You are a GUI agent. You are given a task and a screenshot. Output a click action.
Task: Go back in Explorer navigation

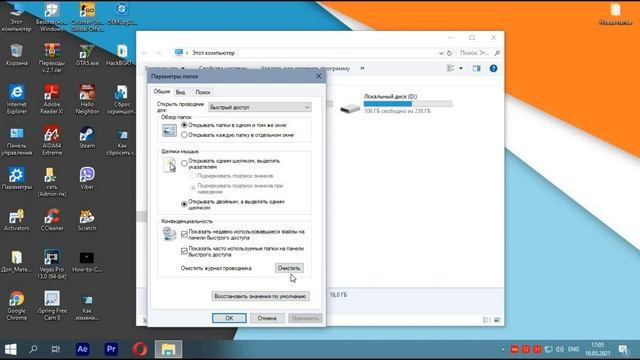tap(144, 53)
